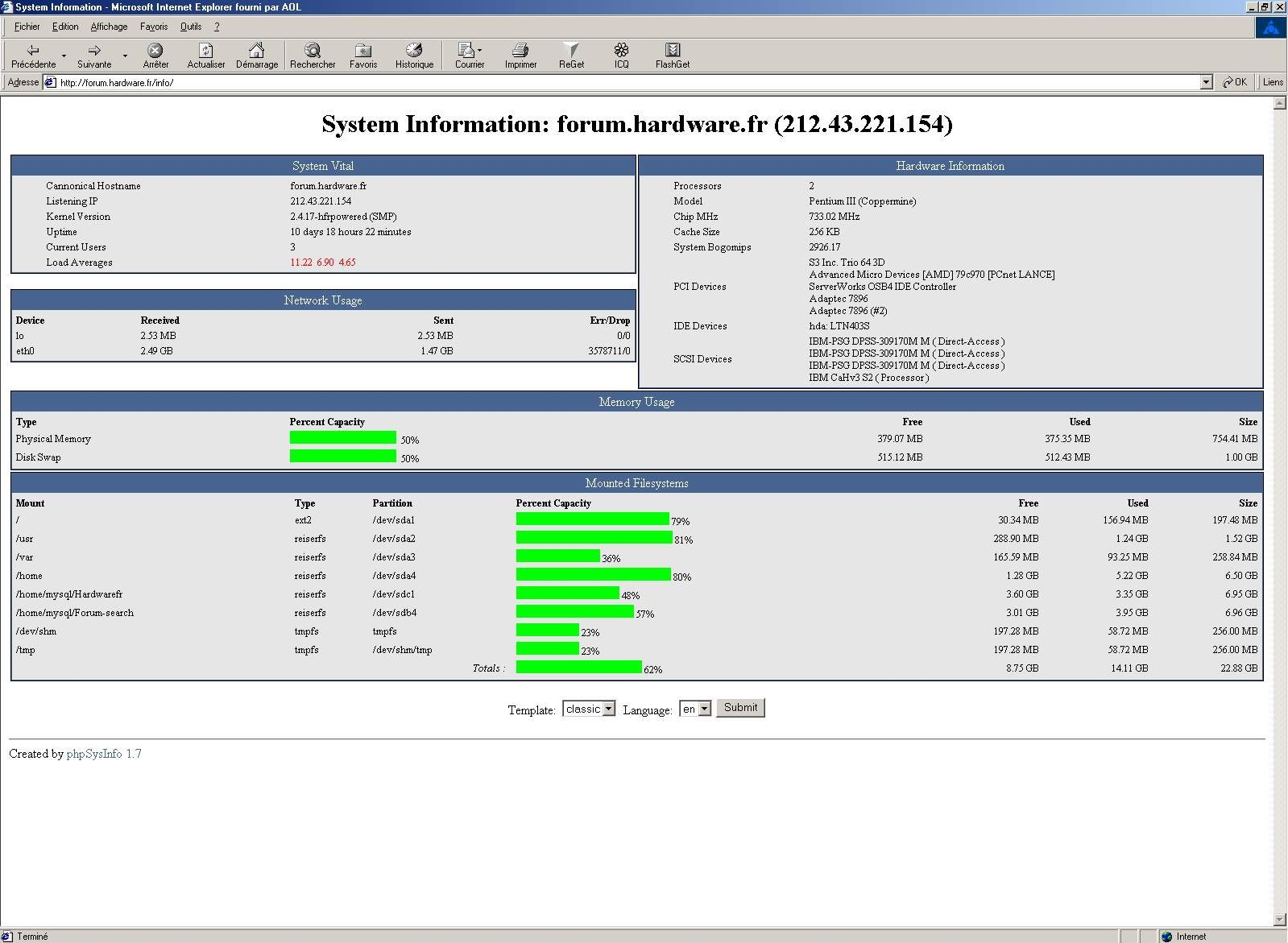Open the Historique panel icon

click(x=414, y=51)
